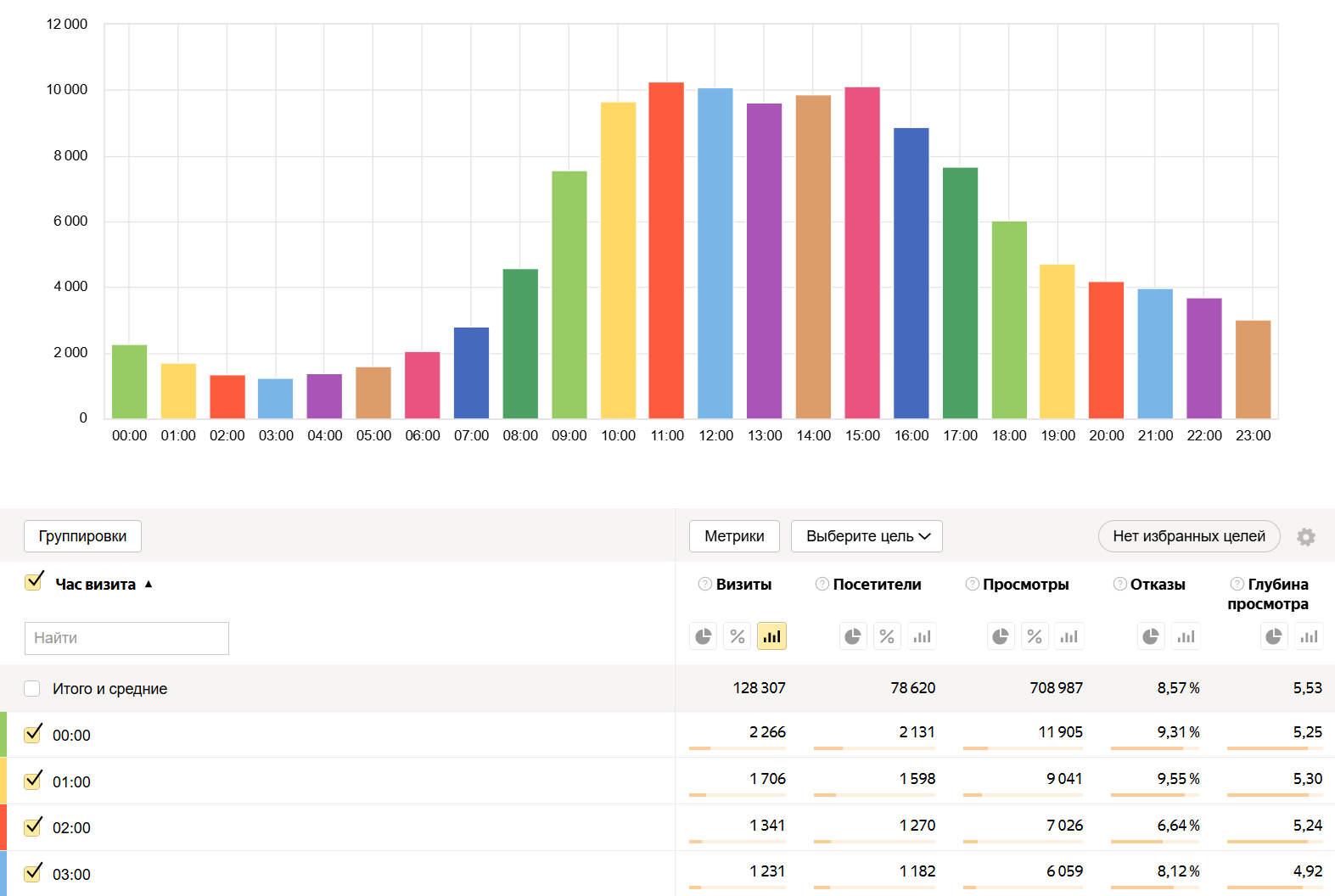Open the Выберите цель dropdown

click(x=867, y=536)
